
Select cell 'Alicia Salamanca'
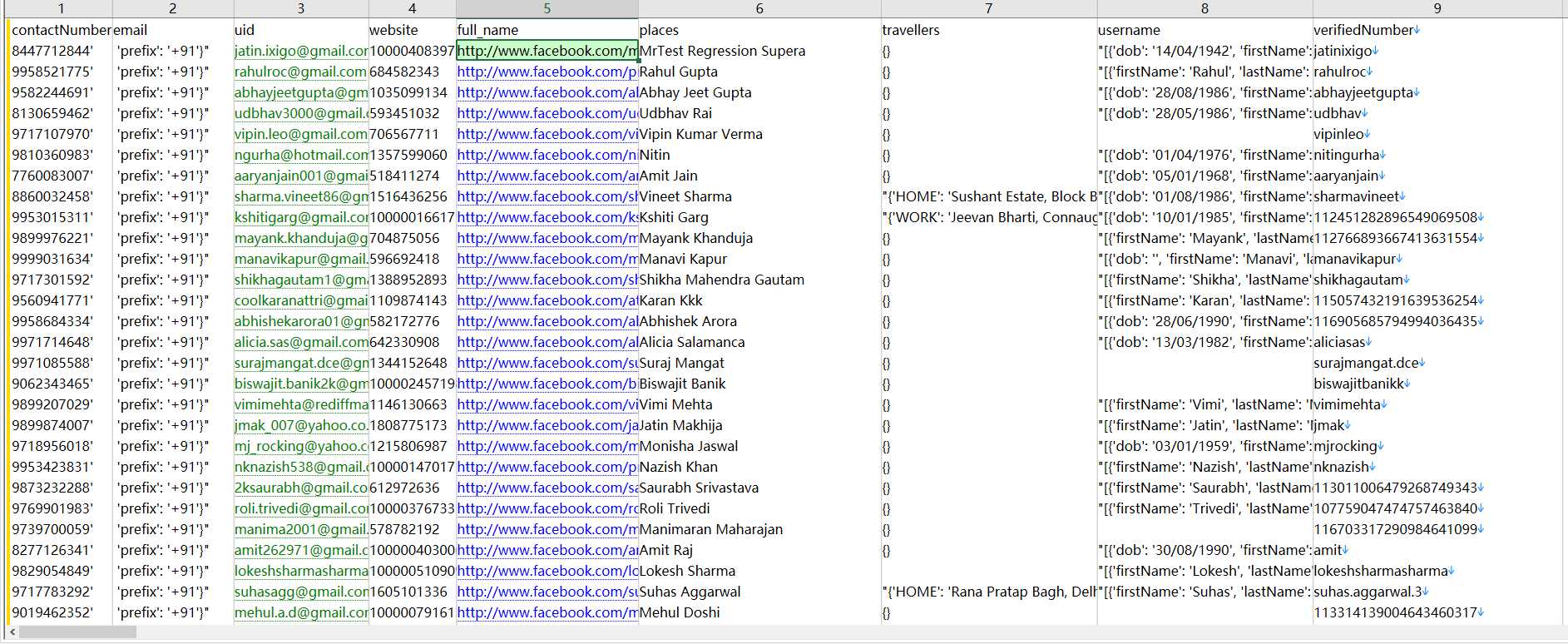(759, 342)
